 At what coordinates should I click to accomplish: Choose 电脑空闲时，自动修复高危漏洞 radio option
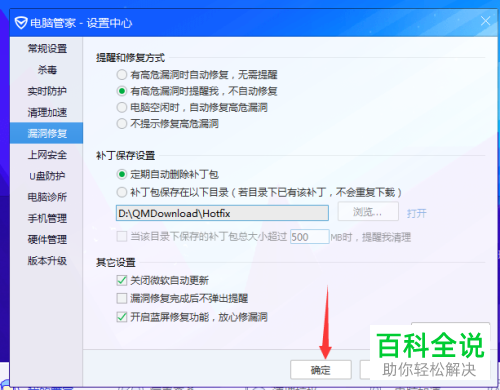tap(122, 107)
